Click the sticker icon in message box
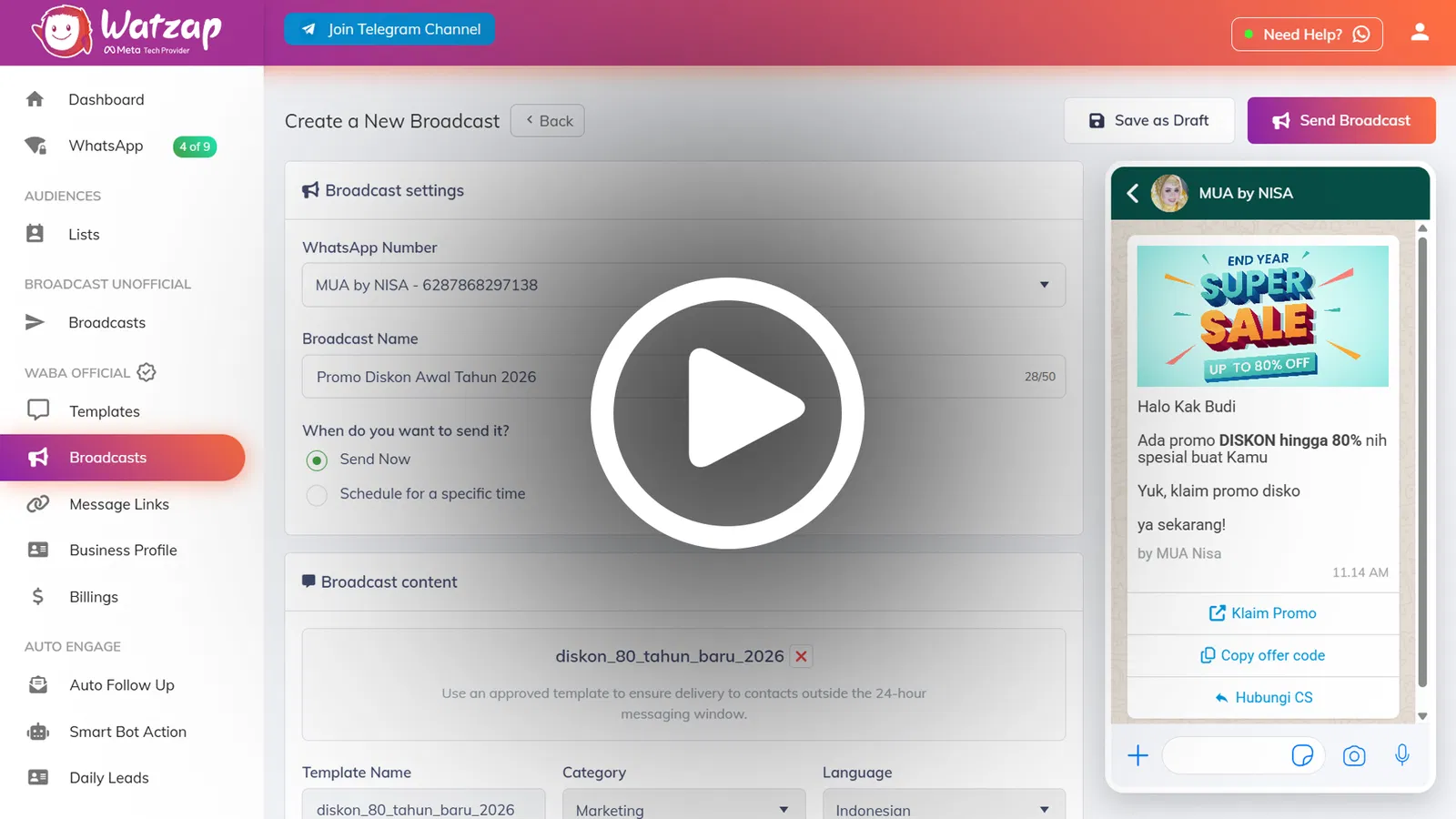This screenshot has width=1456, height=819. point(1302,755)
